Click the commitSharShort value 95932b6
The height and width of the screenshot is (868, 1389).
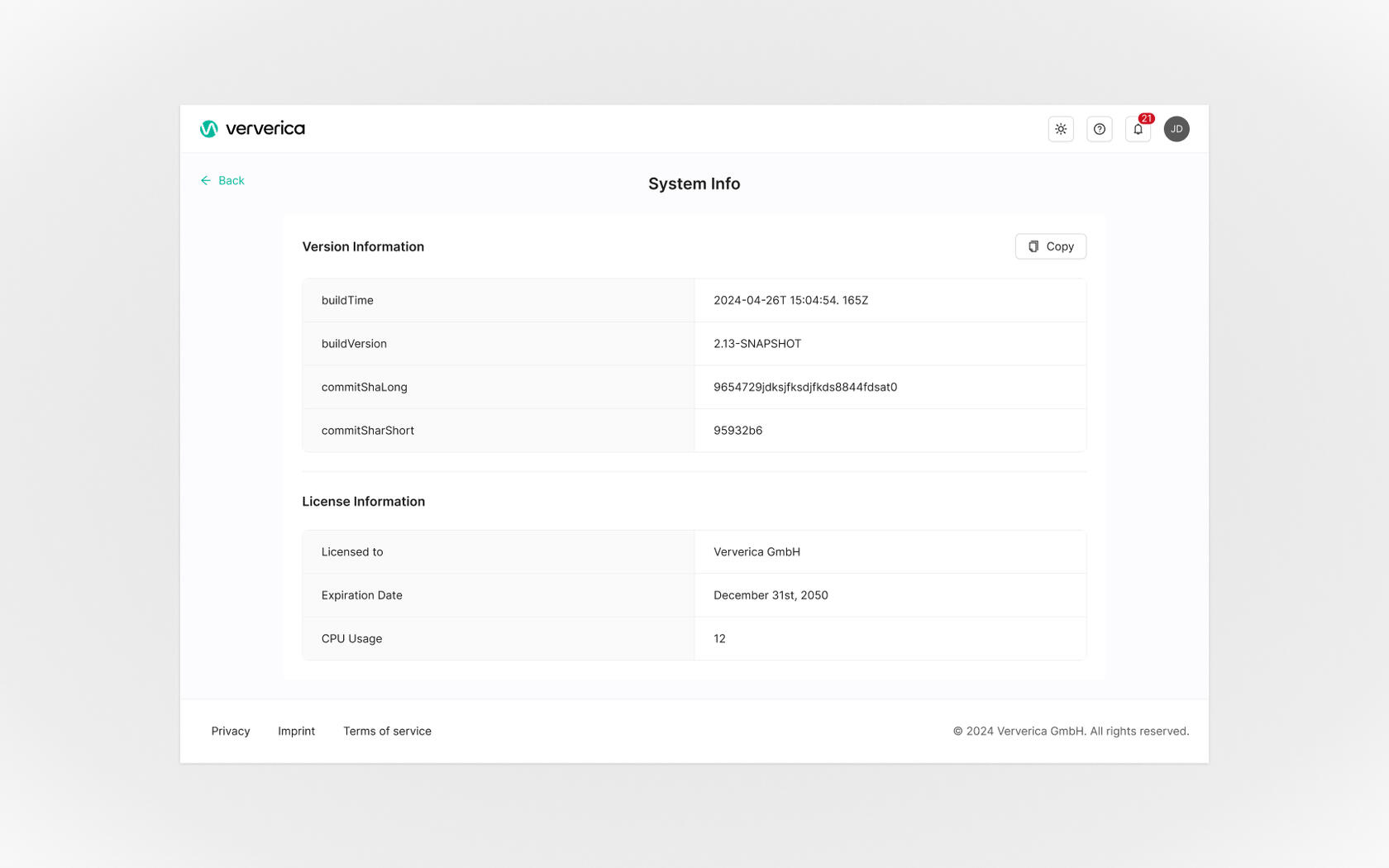tap(738, 430)
